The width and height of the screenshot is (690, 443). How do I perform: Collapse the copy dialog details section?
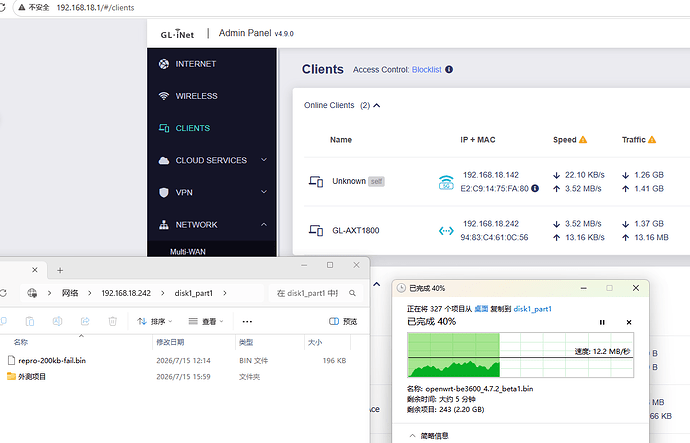click(429, 436)
